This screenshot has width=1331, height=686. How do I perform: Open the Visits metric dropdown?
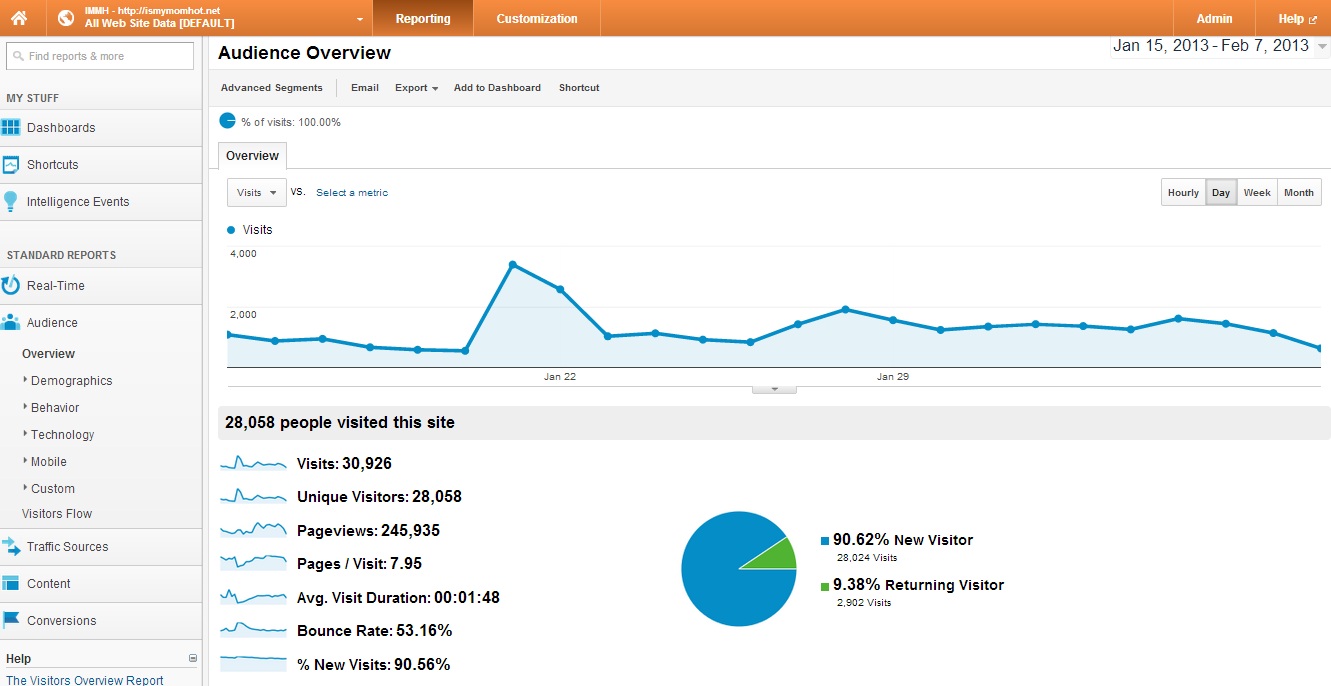click(257, 193)
